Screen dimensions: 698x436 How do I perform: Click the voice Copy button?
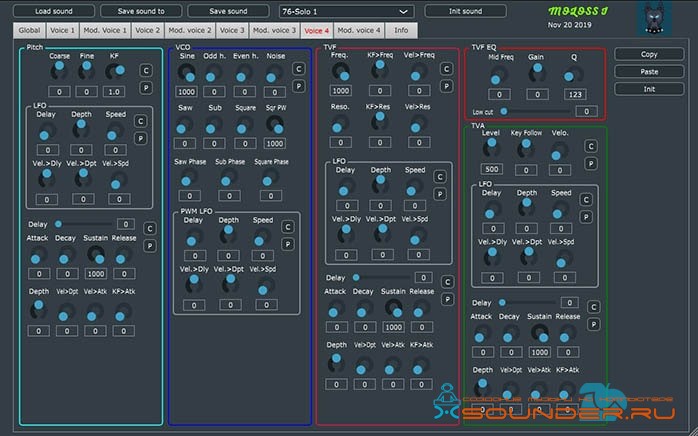[649, 54]
